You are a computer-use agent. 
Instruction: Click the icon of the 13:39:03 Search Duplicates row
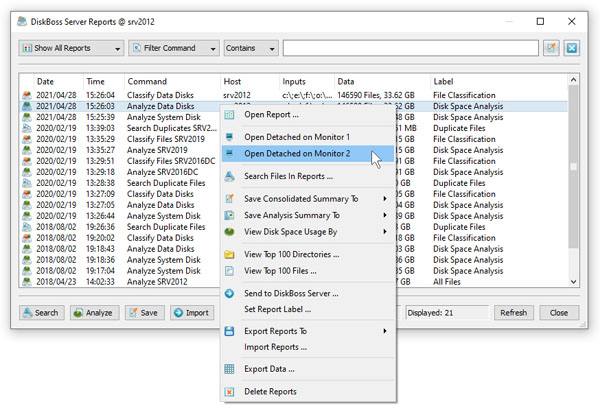point(27,128)
